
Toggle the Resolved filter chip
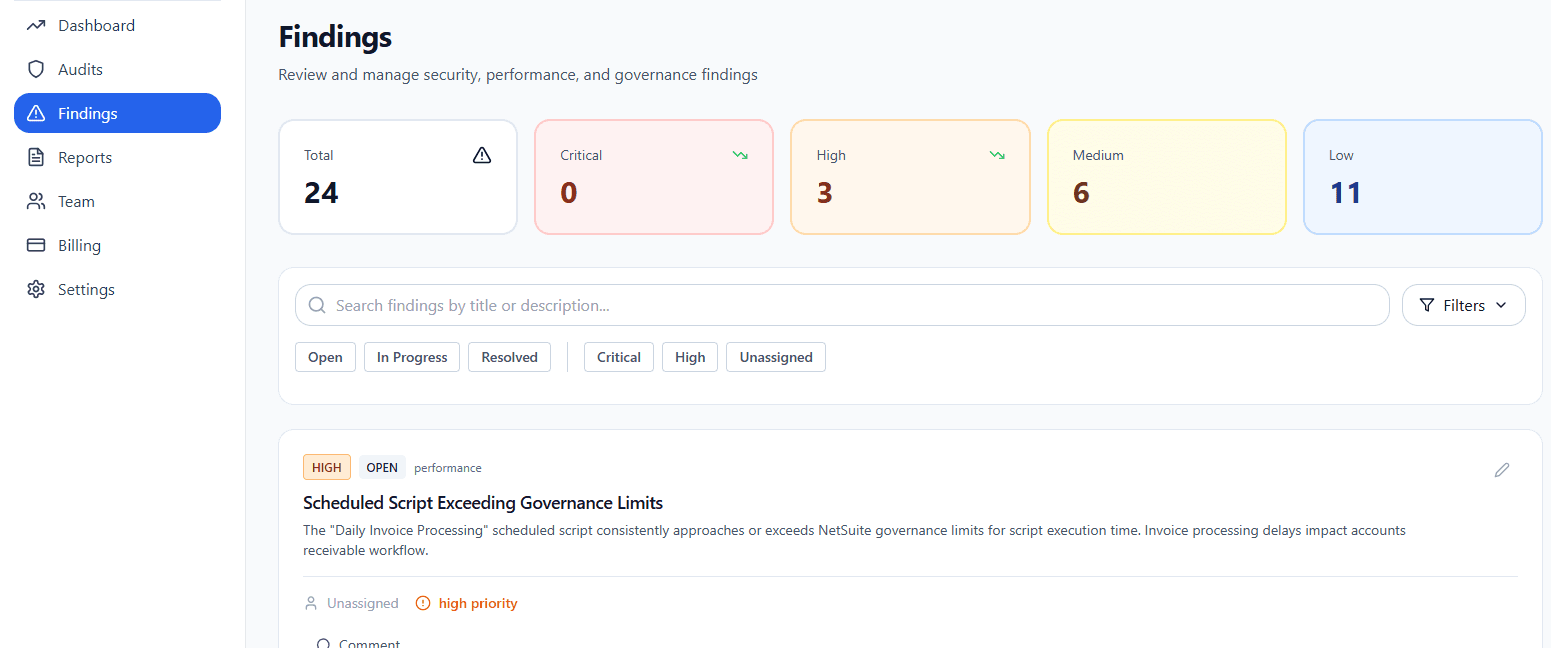[x=509, y=357]
